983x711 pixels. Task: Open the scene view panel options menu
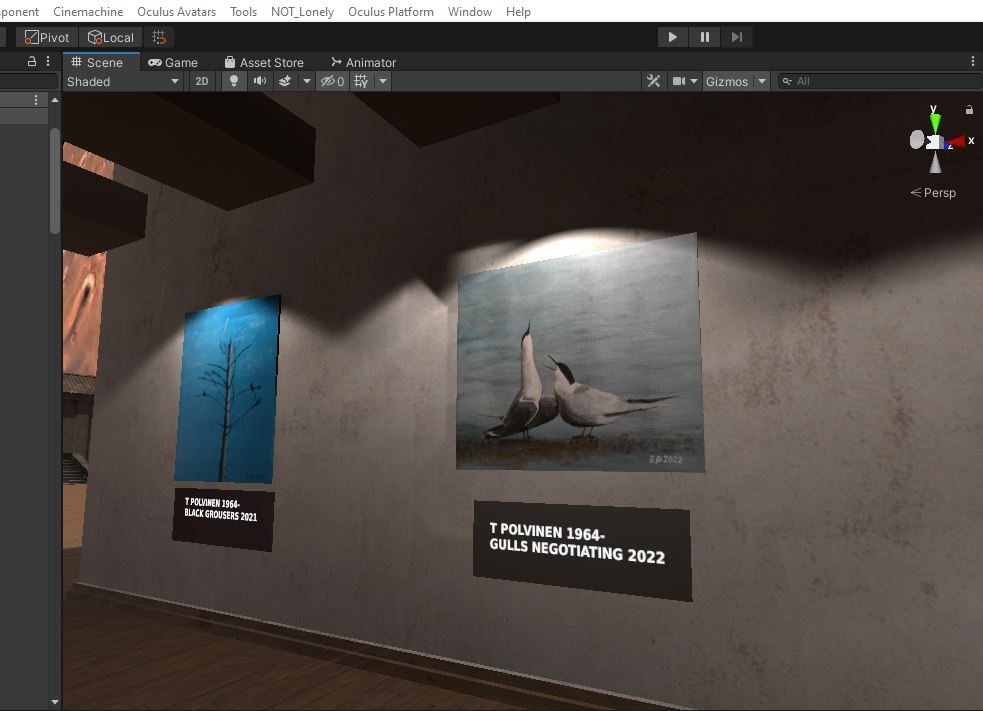[972, 61]
